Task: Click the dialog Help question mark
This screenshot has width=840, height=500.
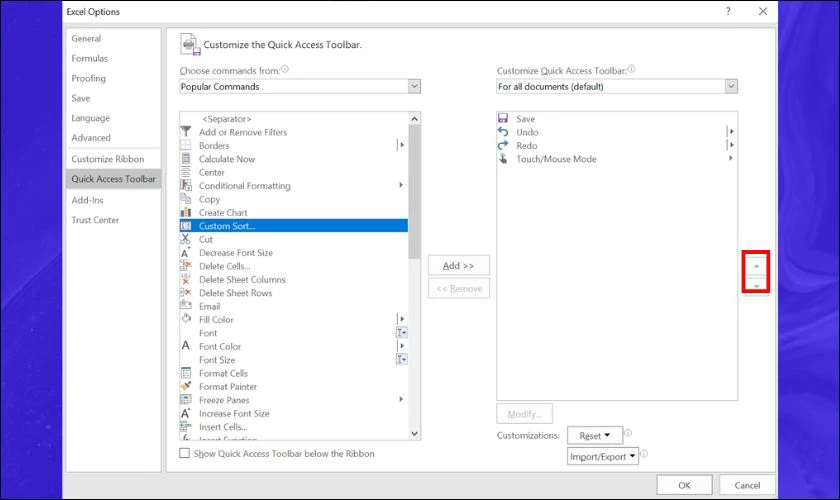Action: [728, 11]
